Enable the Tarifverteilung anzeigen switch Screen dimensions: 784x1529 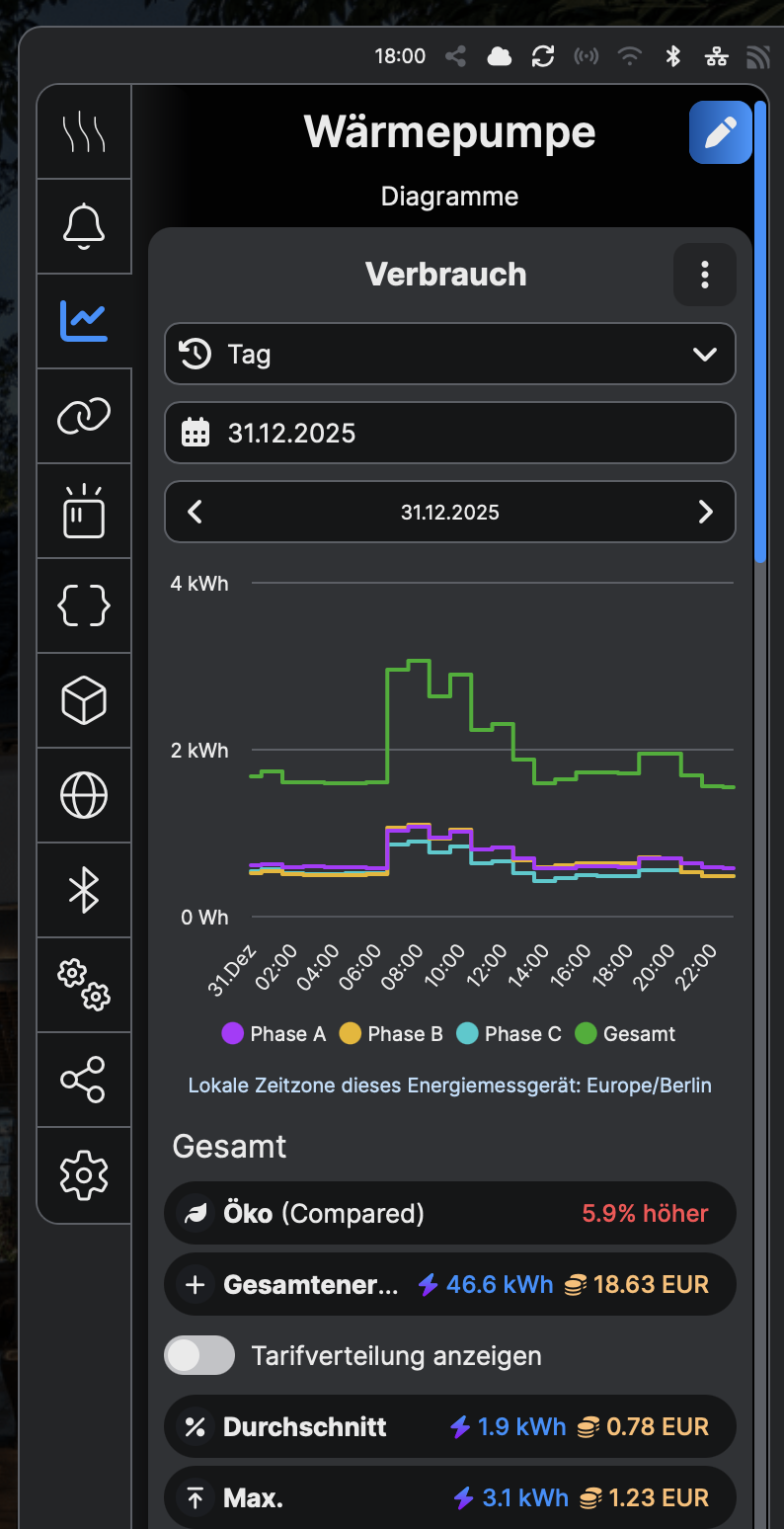tap(199, 1355)
